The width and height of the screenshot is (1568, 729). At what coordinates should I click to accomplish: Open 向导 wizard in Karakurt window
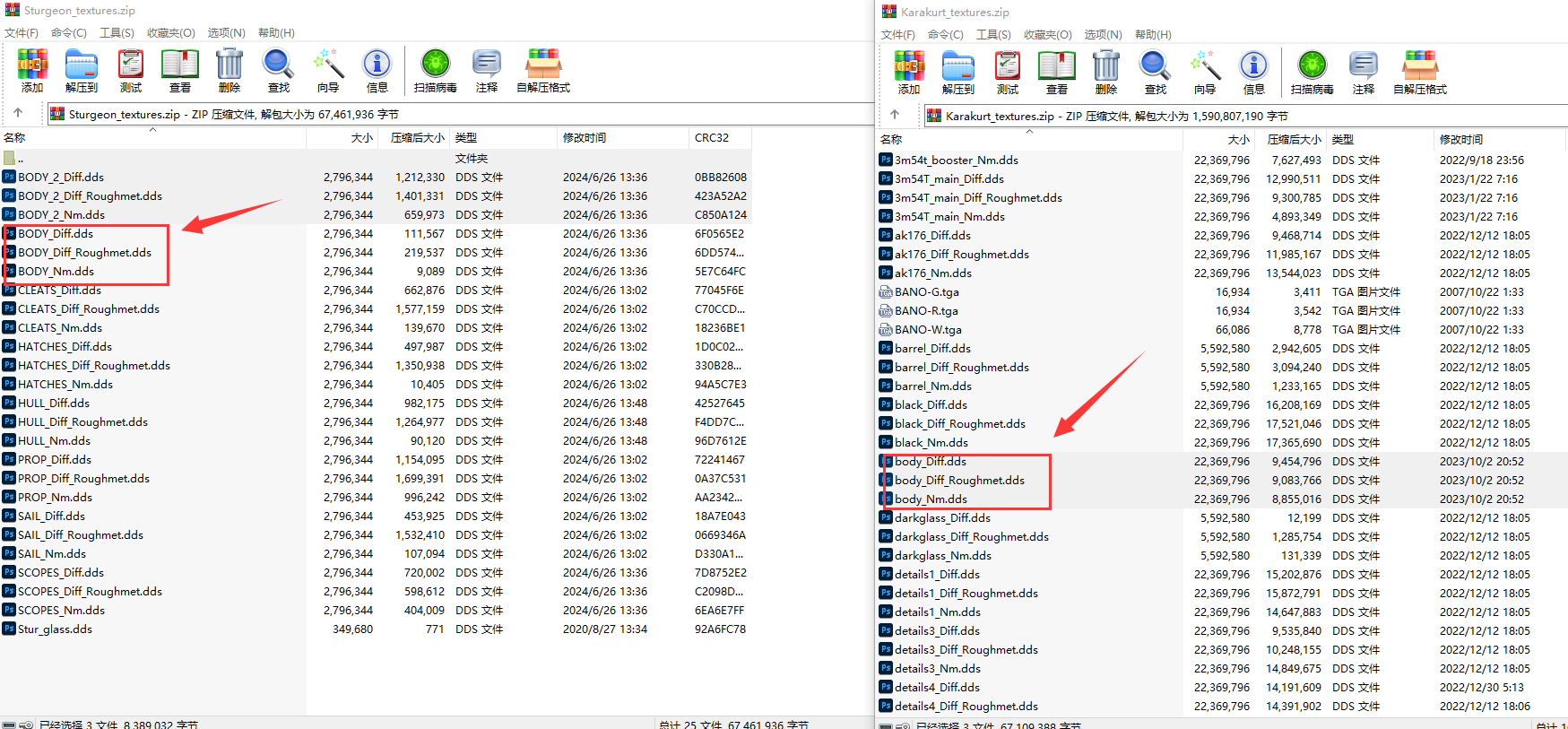coord(1205,73)
